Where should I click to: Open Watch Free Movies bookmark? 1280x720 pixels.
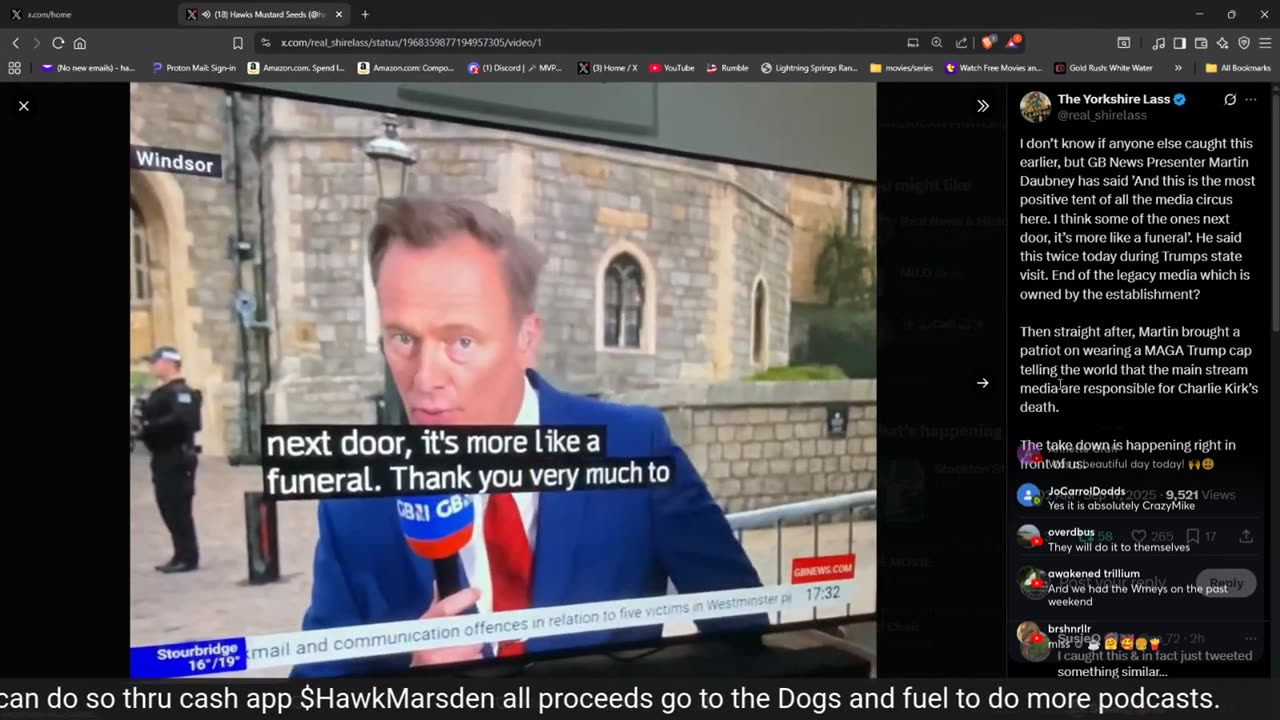coord(993,68)
